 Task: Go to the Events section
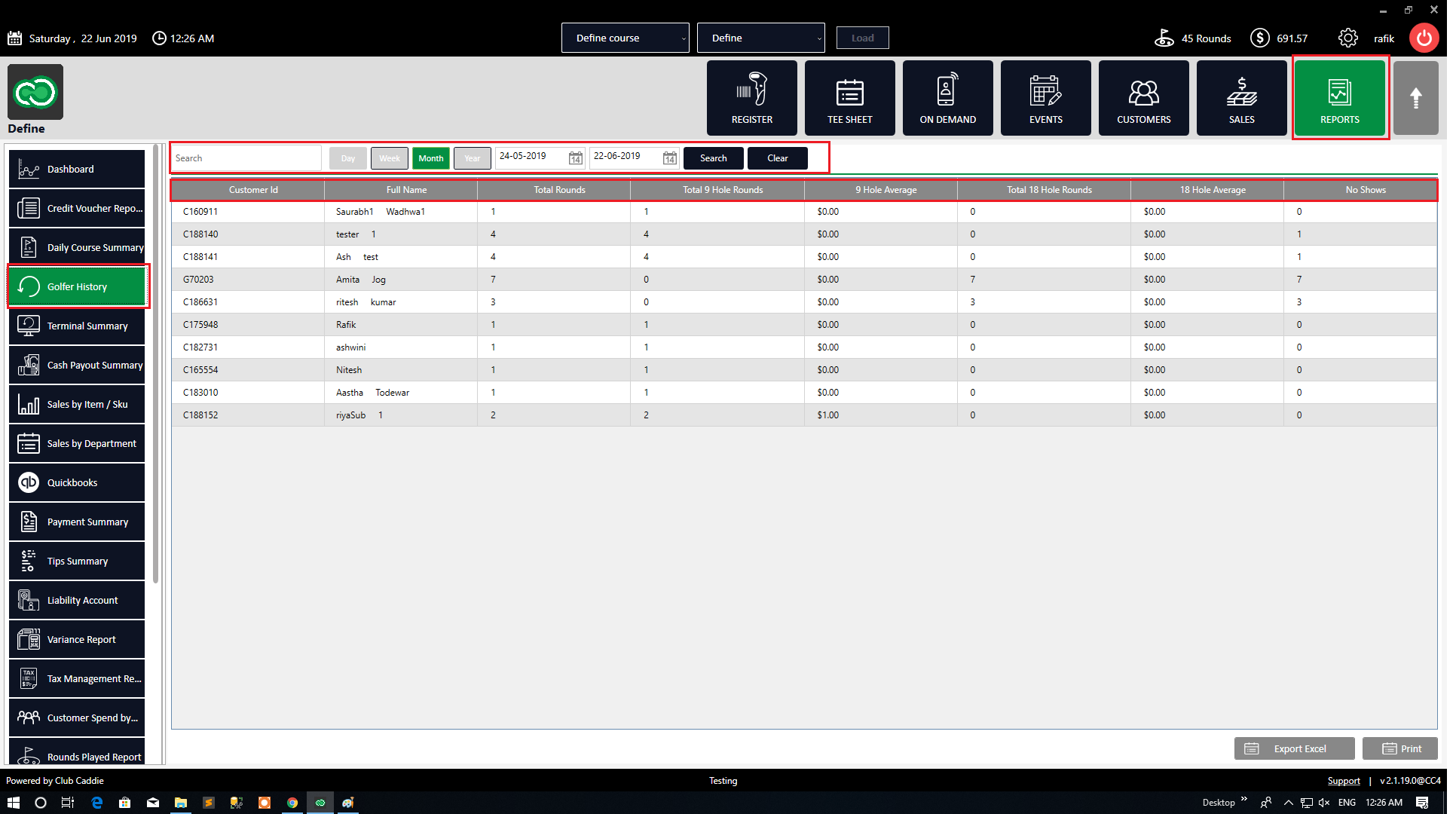1045,98
